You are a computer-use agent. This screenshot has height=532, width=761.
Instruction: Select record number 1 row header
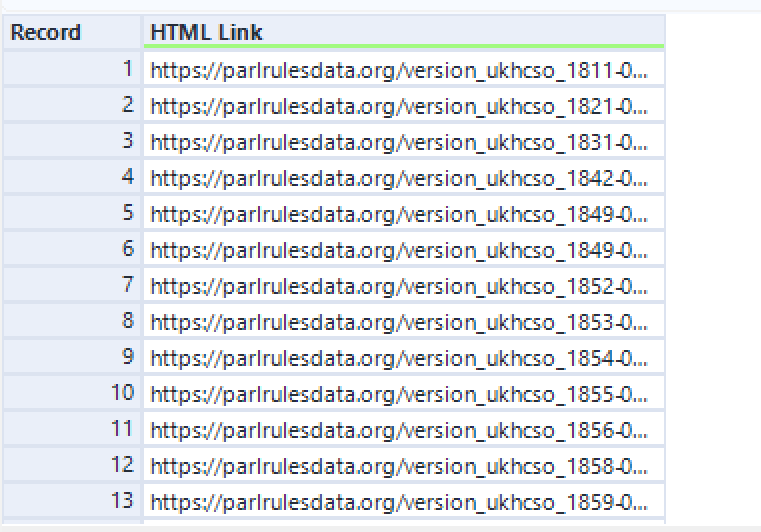pos(72,68)
